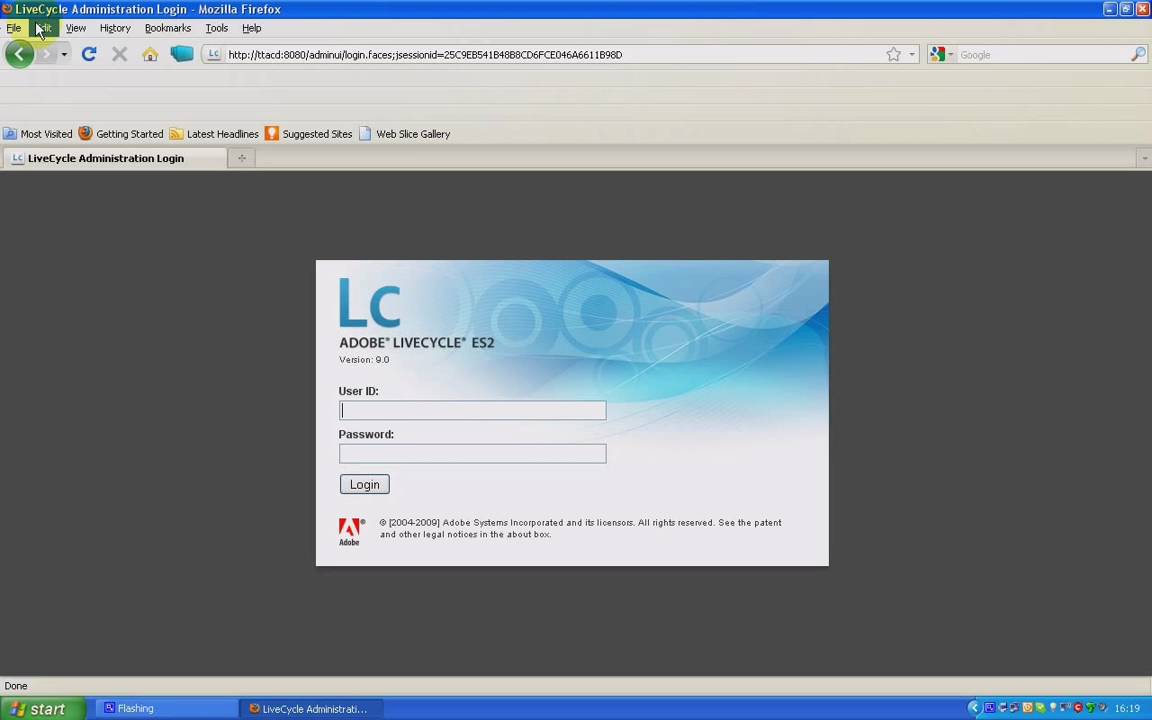This screenshot has height=720, width=1152.
Task: Click the system tray clock 16:19
Action: coord(1127,709)
